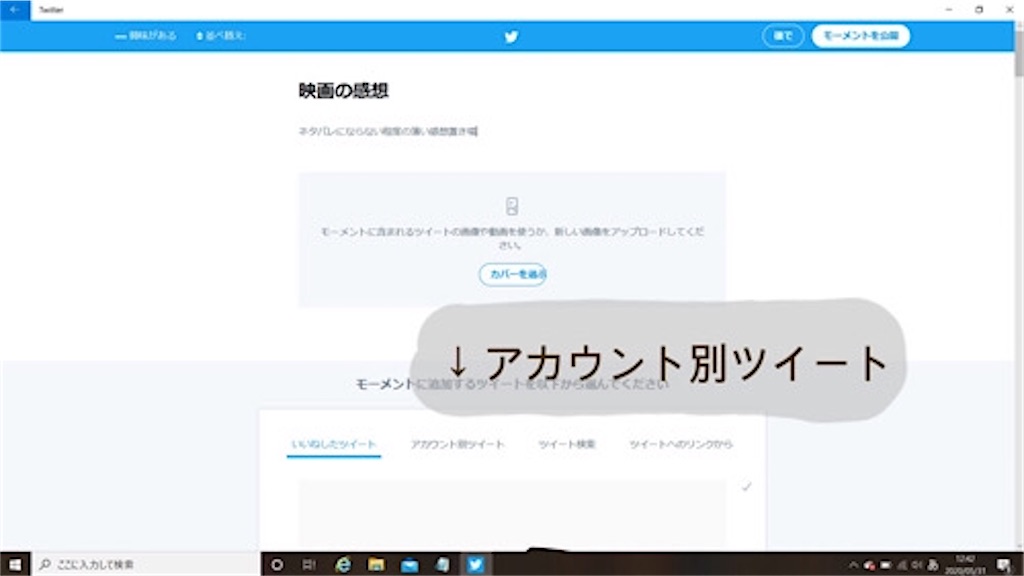Click the cover image placeholder icon
1024x576 pixels.
512,206
